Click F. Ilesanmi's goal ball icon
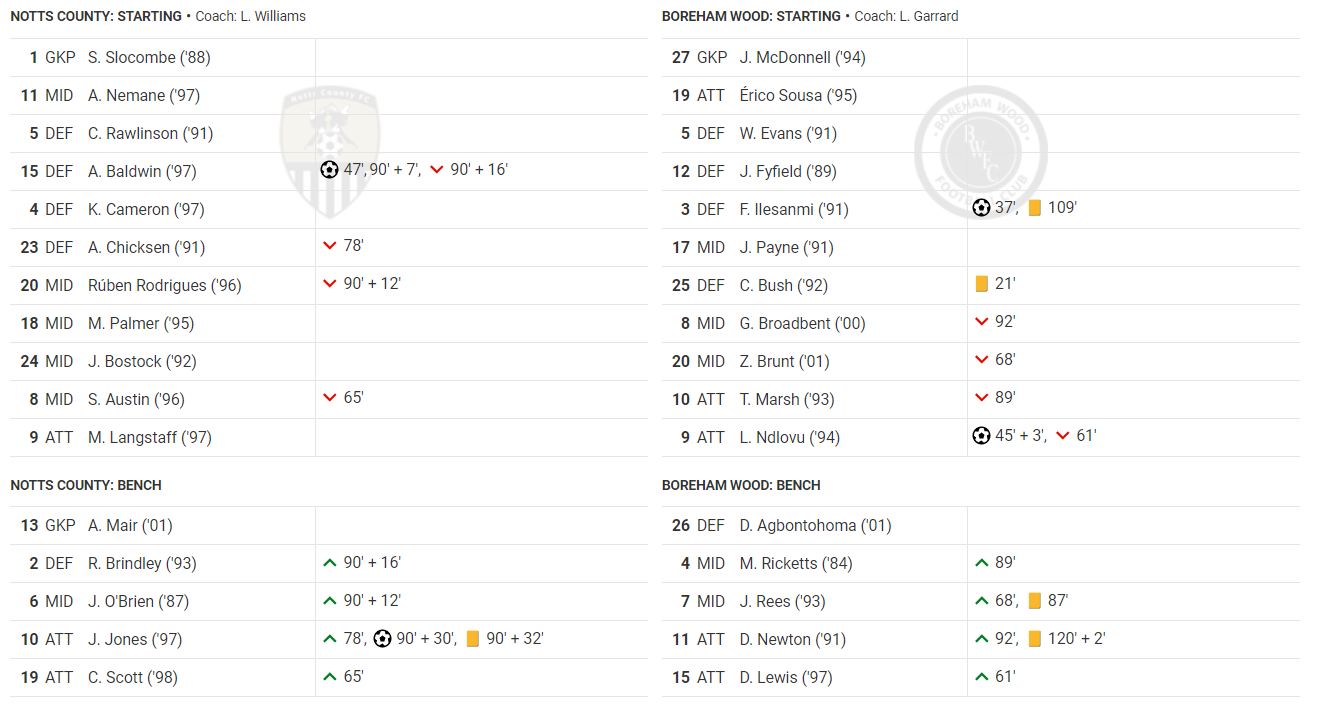Viewport: 1321px width, 711px height. (x=981, y=208)
